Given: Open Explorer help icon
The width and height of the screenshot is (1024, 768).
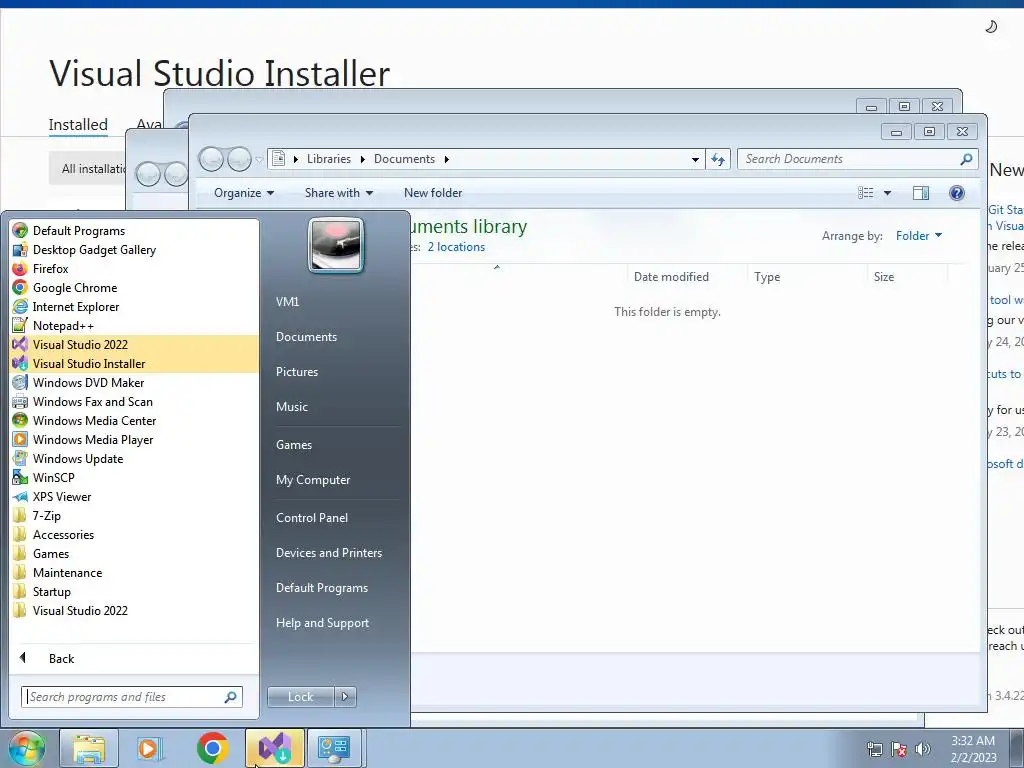Looking at the screenshot, I should pyautogui.click(x=957, y=193).
